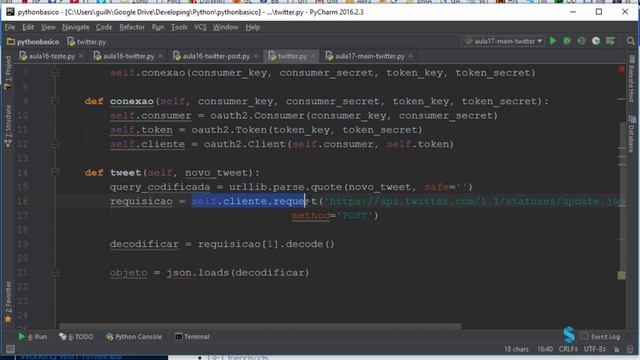Start the debug session (bug icon)
Image resolution: width=640 pixels, height=360 pixels.
coord(567,41)
